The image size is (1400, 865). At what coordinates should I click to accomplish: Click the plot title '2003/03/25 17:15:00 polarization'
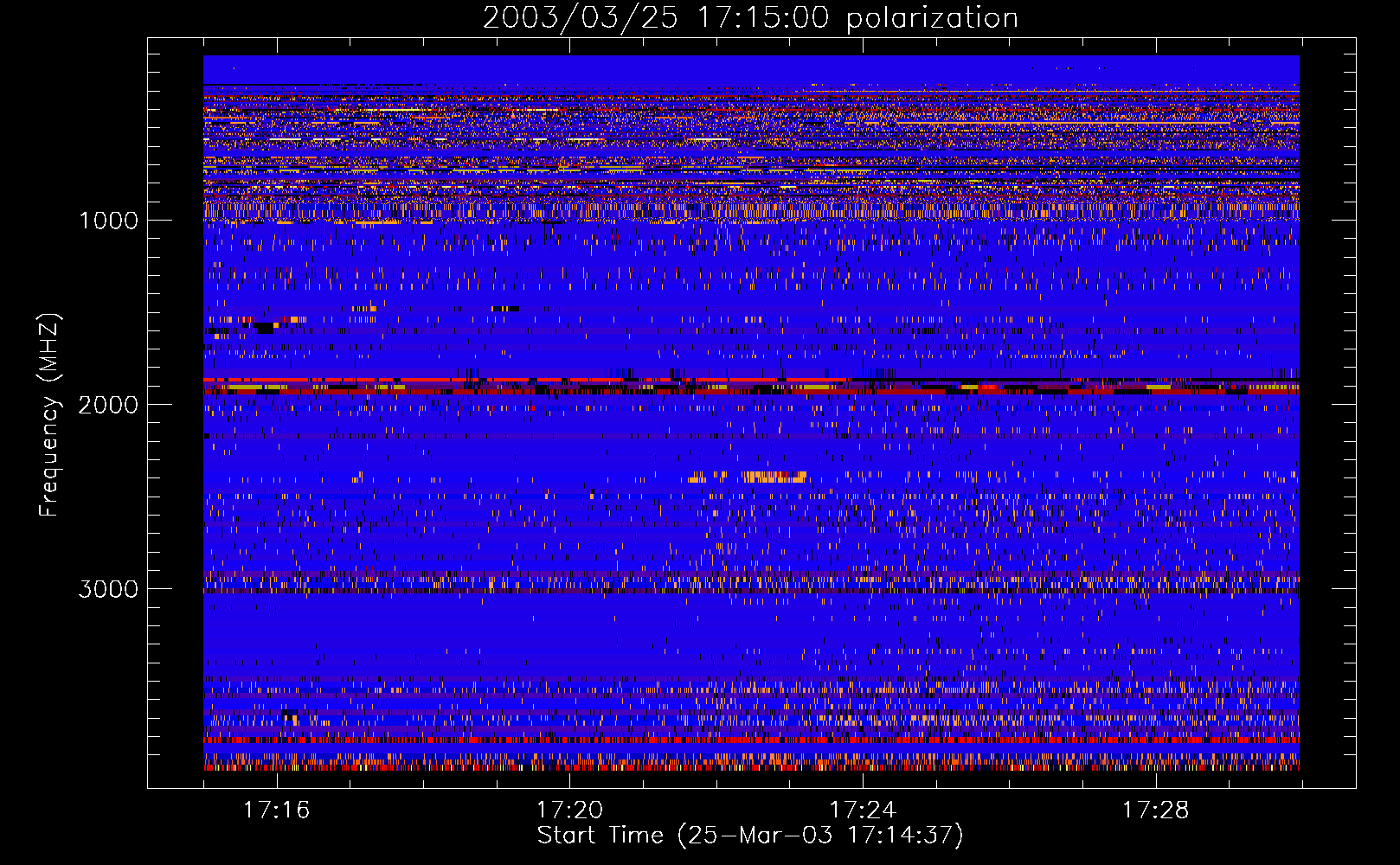coord(750,17)
